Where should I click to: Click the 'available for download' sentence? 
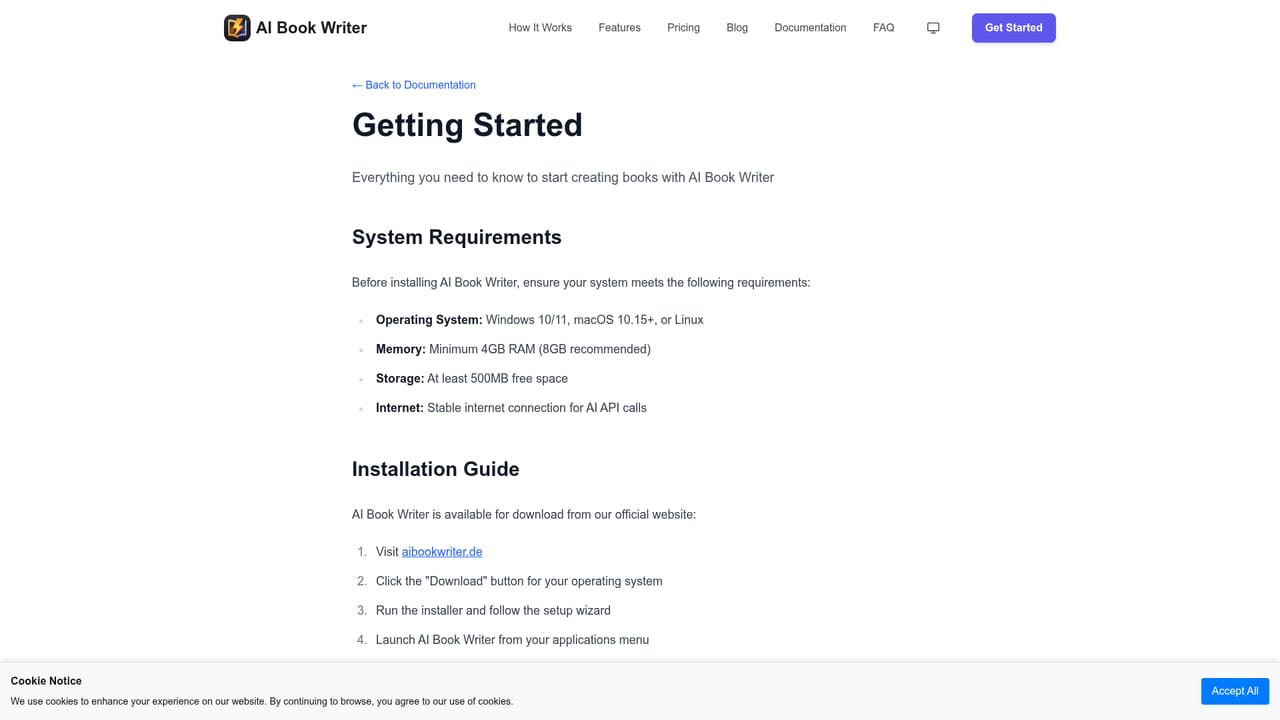[x=524, y=514]
